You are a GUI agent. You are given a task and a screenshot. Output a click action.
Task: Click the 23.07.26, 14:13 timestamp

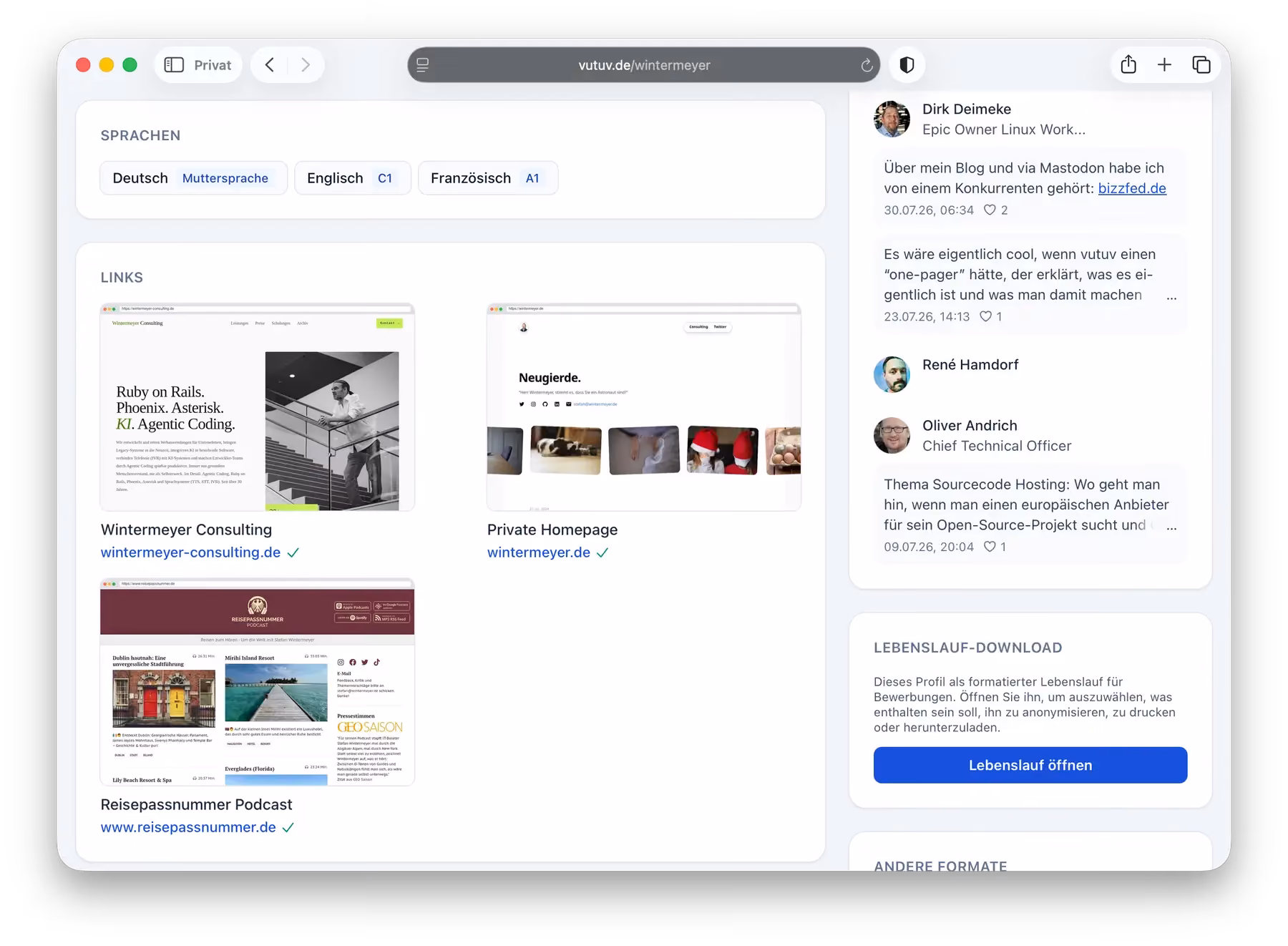click(x=927, y=316)
